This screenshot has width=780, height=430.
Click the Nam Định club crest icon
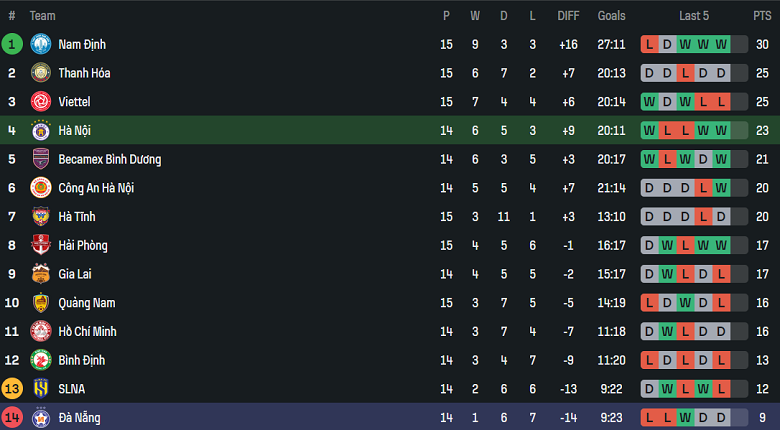tap(41, 44)
